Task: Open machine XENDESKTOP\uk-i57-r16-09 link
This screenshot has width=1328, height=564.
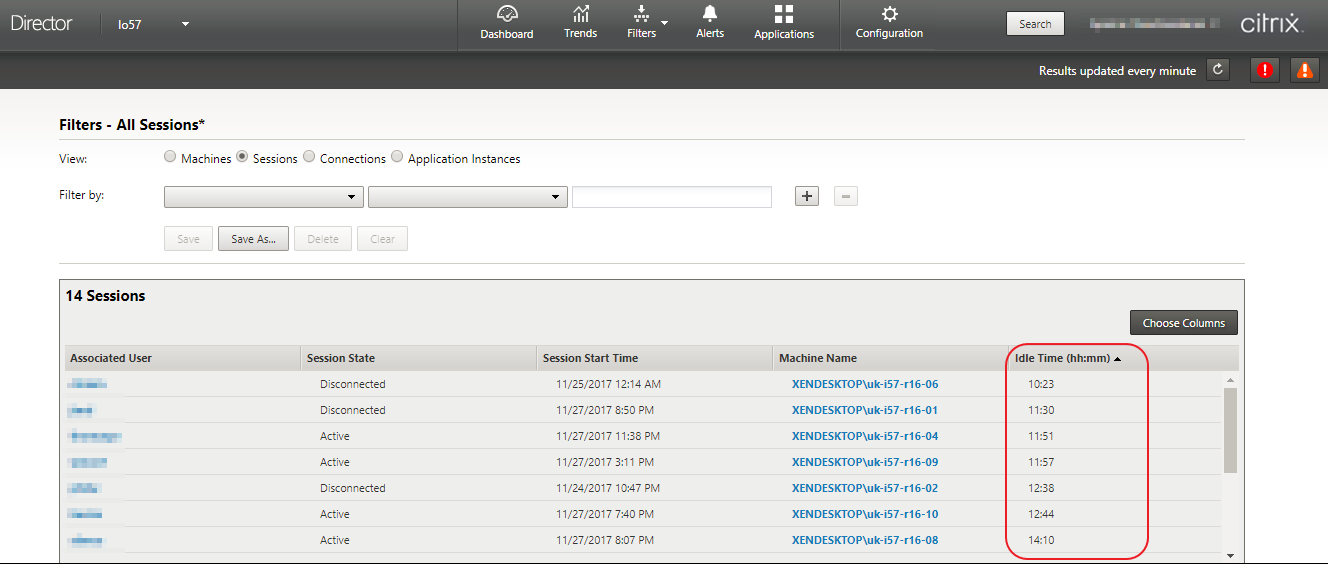Action: pos(865,462)
